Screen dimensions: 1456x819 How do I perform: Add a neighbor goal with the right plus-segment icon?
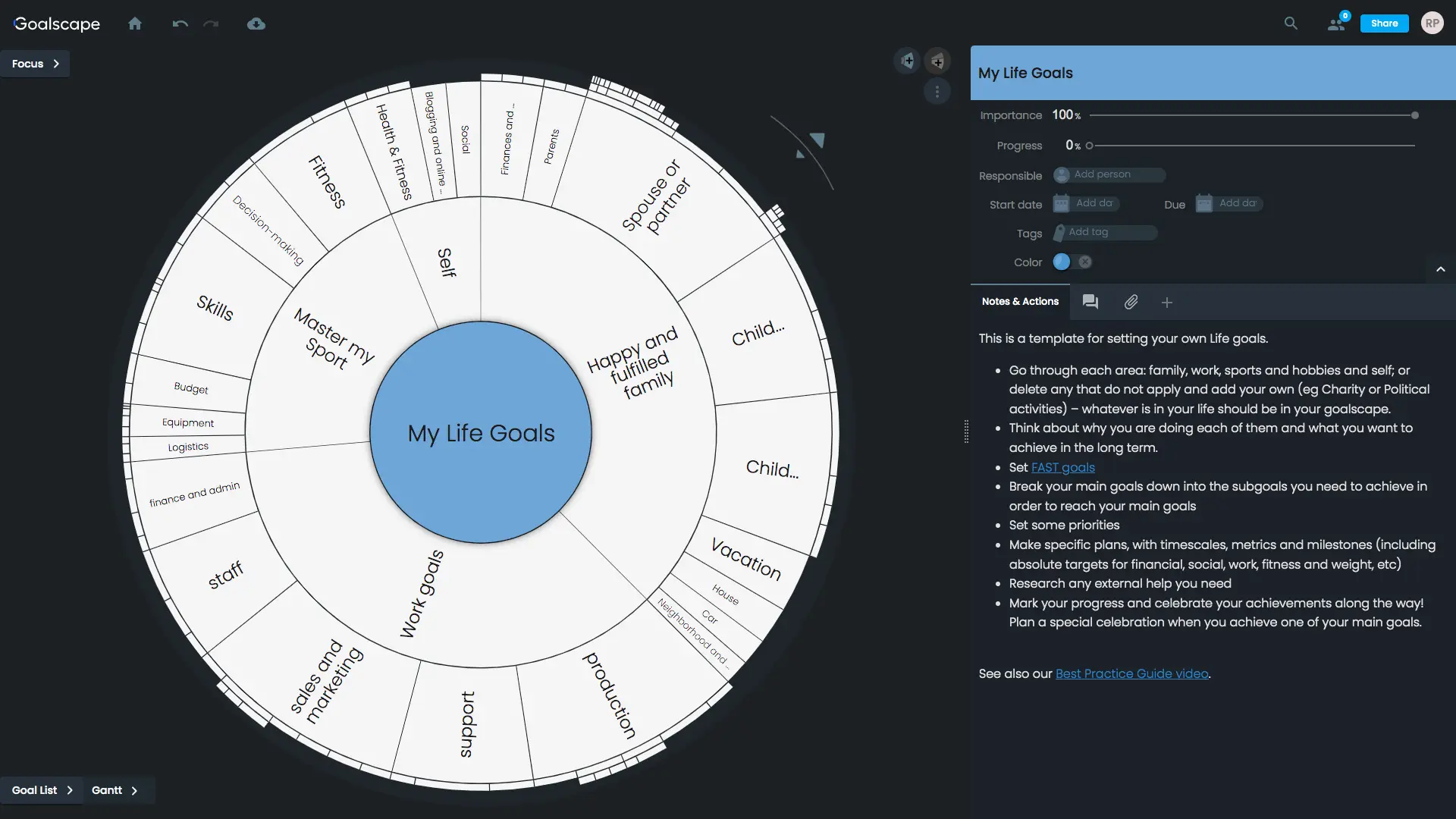point(938,61)
